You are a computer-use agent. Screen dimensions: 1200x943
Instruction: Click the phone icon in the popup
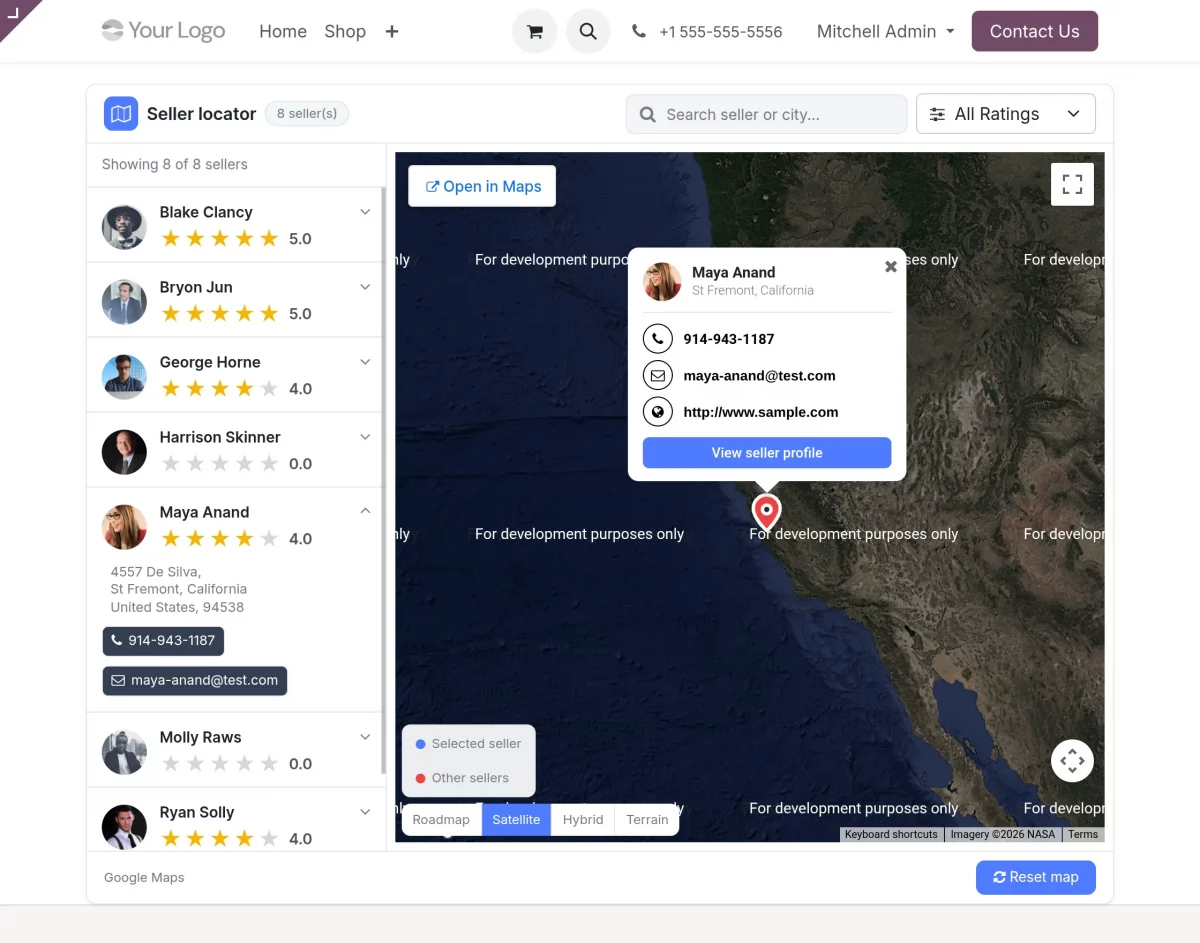click(x=657, y=339)
